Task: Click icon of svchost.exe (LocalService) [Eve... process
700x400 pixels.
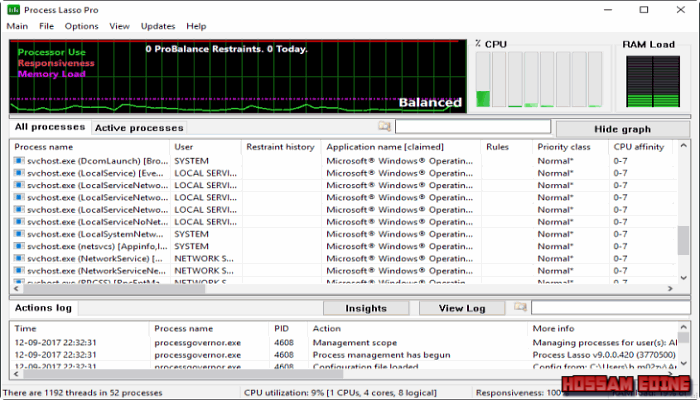Action: (x=19, y=173)
